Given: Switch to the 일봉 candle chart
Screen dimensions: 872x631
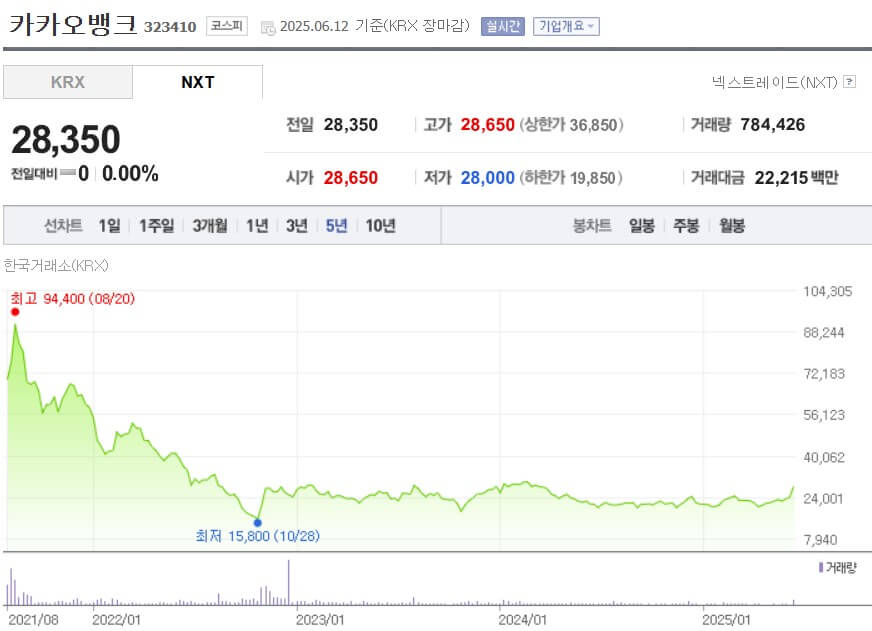Looking at the screenshot, I should [x=641, y=226].
